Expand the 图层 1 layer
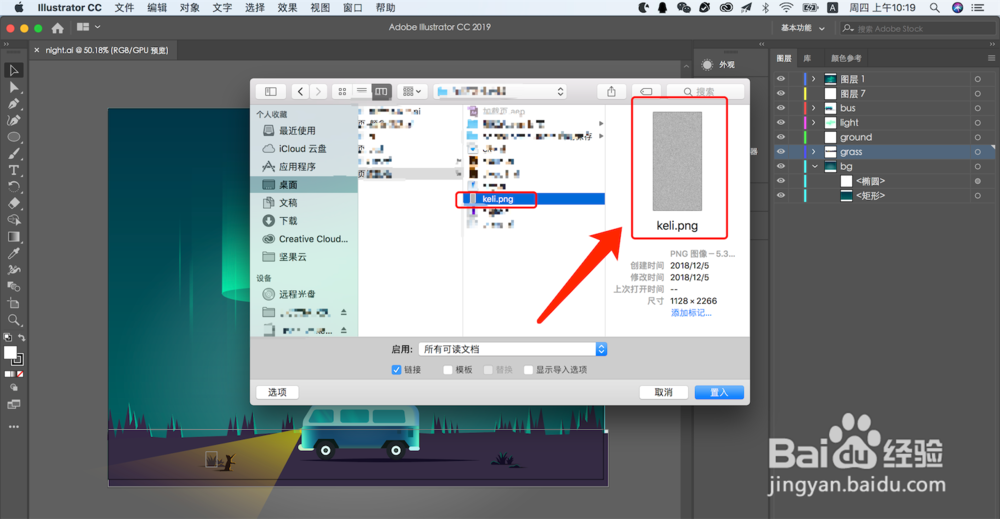This screenshot has height=519, width=1000. click(x=814, y=78)
